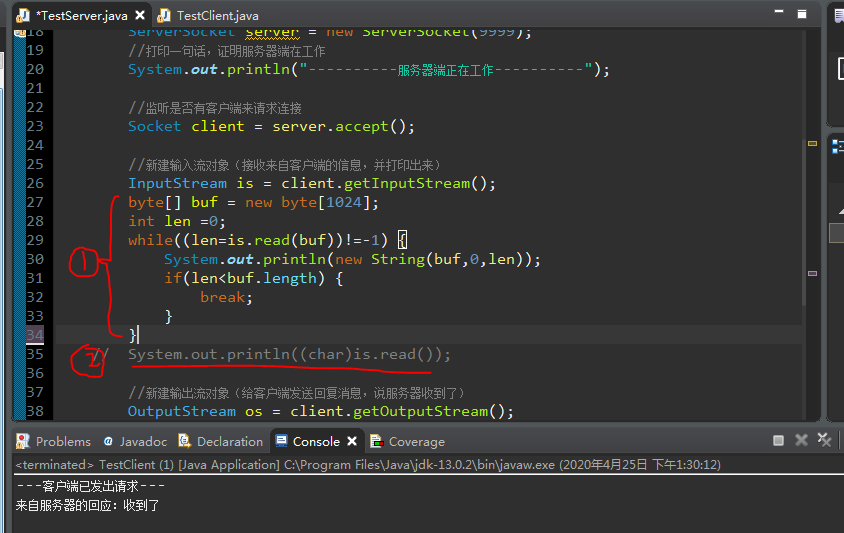Open the Outline view icon
Image resolution: width=844 pixels, height=533 pixels.
click(x=838, y=146)
